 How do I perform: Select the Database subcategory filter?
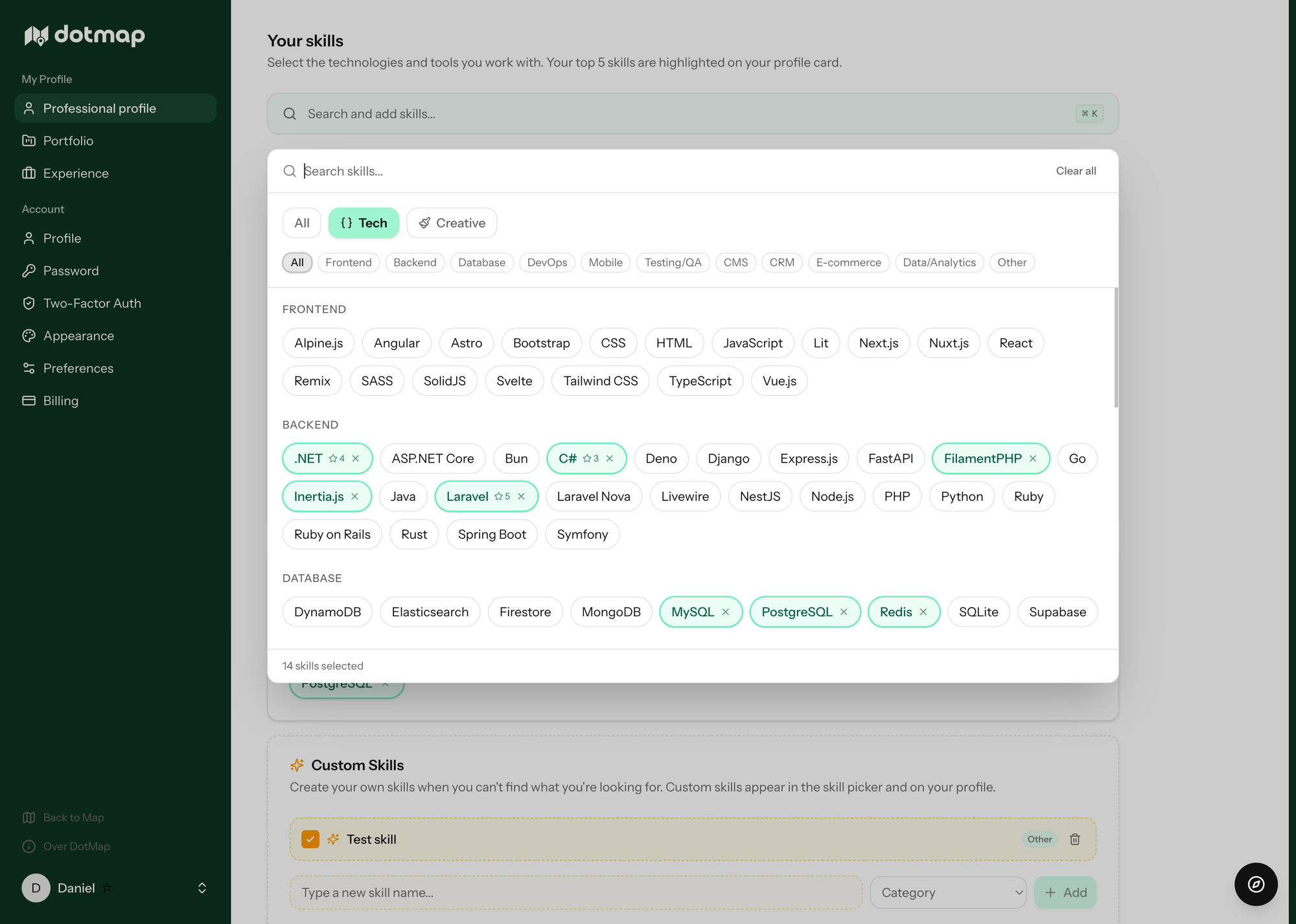pos(481,262)
